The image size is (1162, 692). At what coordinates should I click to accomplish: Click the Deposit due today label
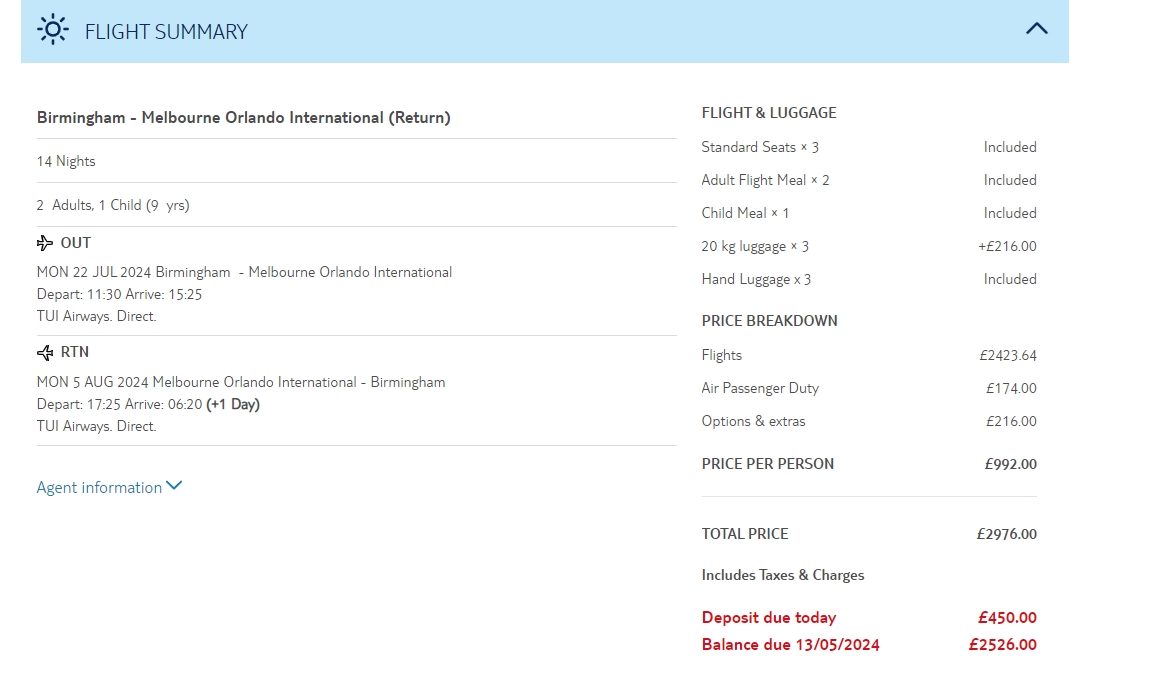point(769,618)
